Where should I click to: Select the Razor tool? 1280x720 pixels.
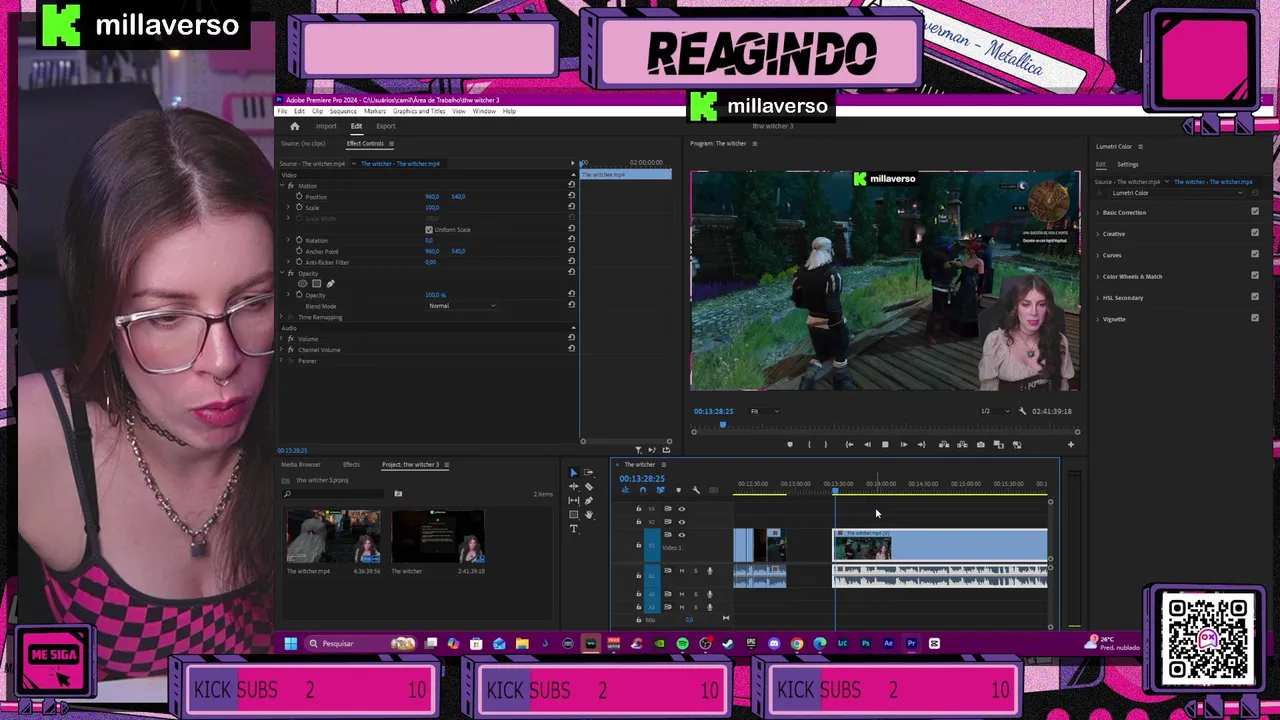589,486
